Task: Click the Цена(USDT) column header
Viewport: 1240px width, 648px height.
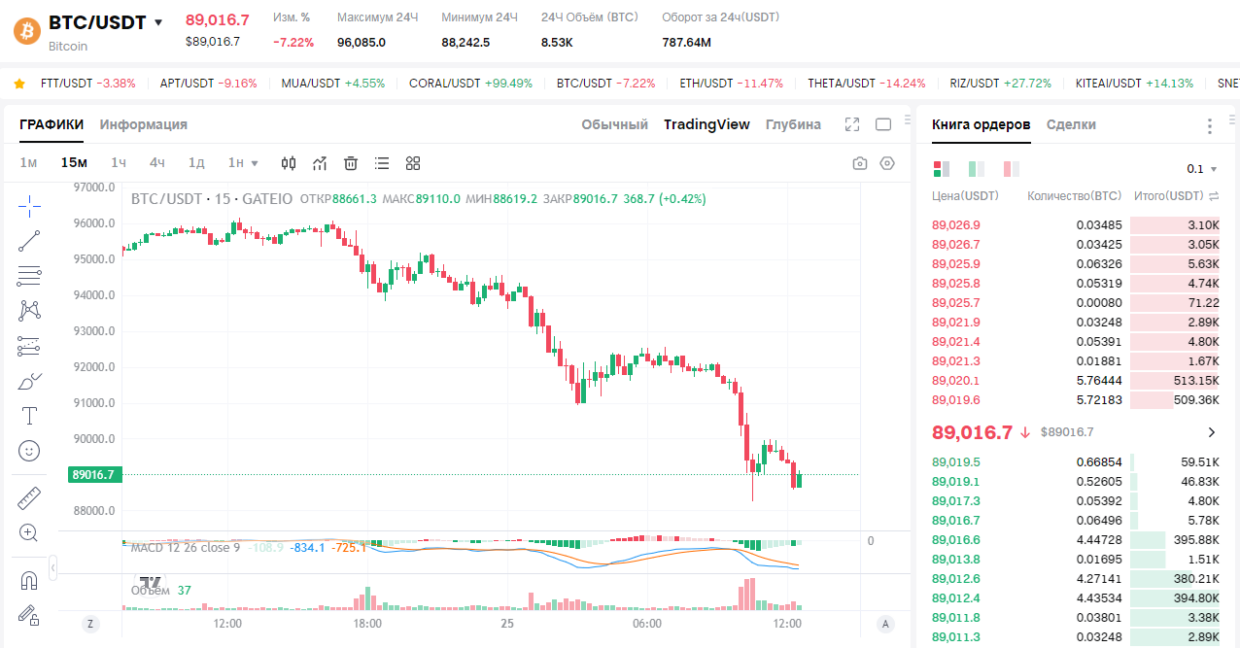Action: 965,196
